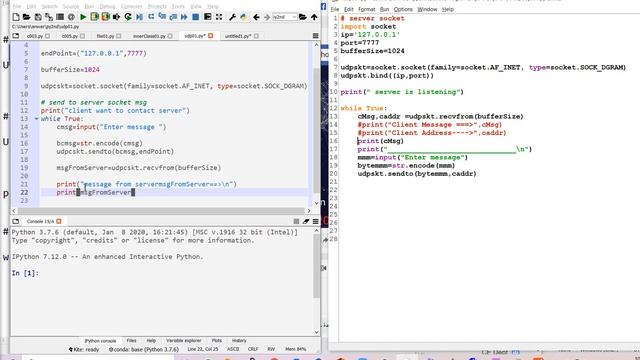Switch to the c005.py editor tab

pyautogui.click(x=70, y=36)
